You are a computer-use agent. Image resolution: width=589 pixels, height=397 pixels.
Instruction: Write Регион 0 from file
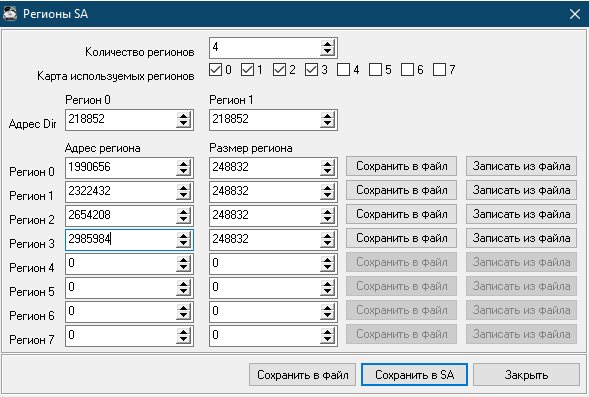pos(521,166)
